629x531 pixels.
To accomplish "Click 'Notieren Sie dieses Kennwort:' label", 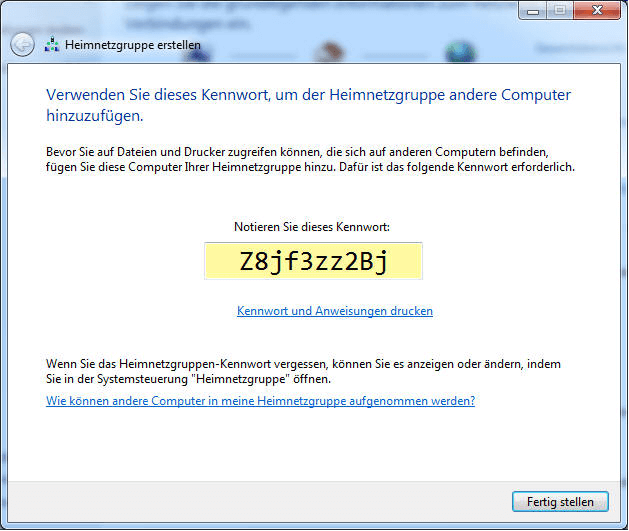I will [312, 227].
